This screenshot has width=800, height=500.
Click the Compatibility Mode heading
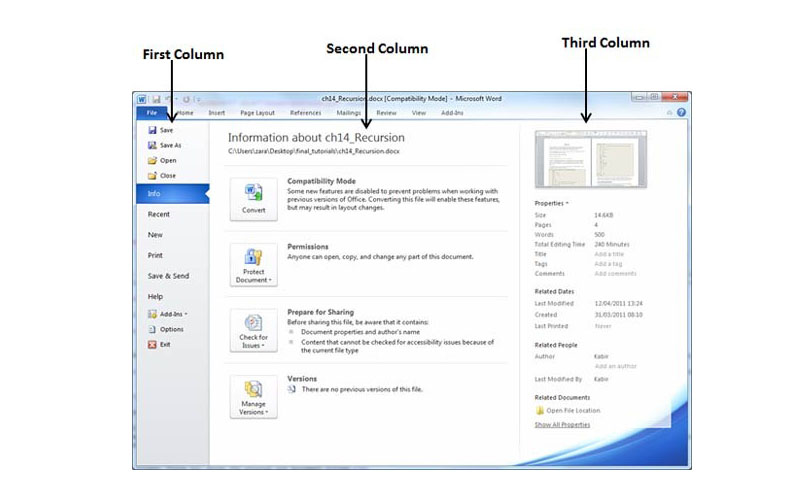[321, 181]
